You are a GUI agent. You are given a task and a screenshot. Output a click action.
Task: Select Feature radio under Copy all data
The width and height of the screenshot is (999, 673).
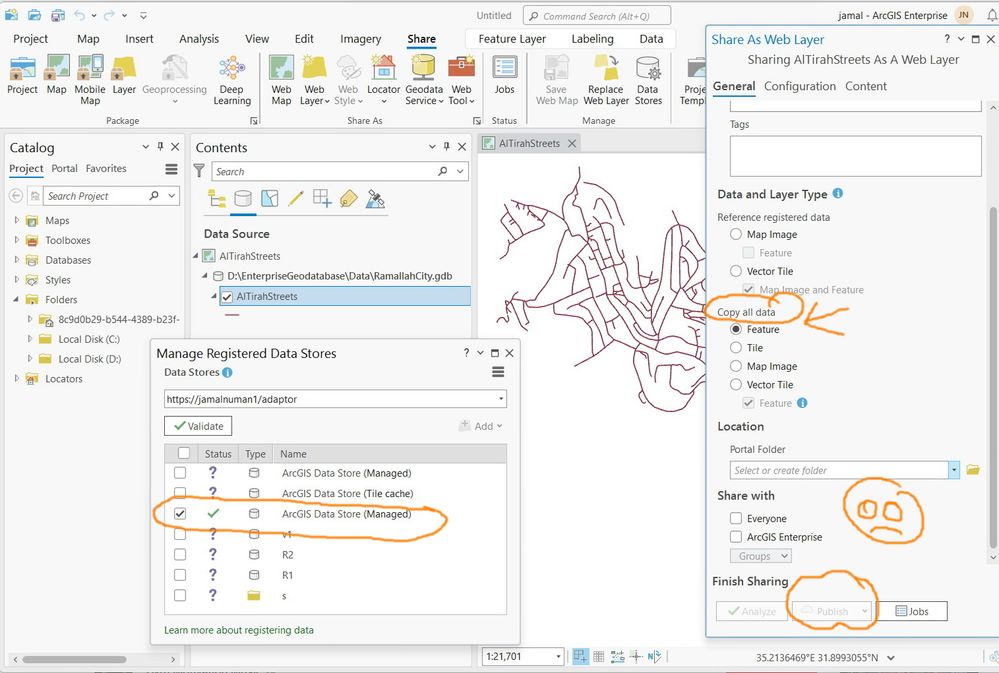[736, 329]
